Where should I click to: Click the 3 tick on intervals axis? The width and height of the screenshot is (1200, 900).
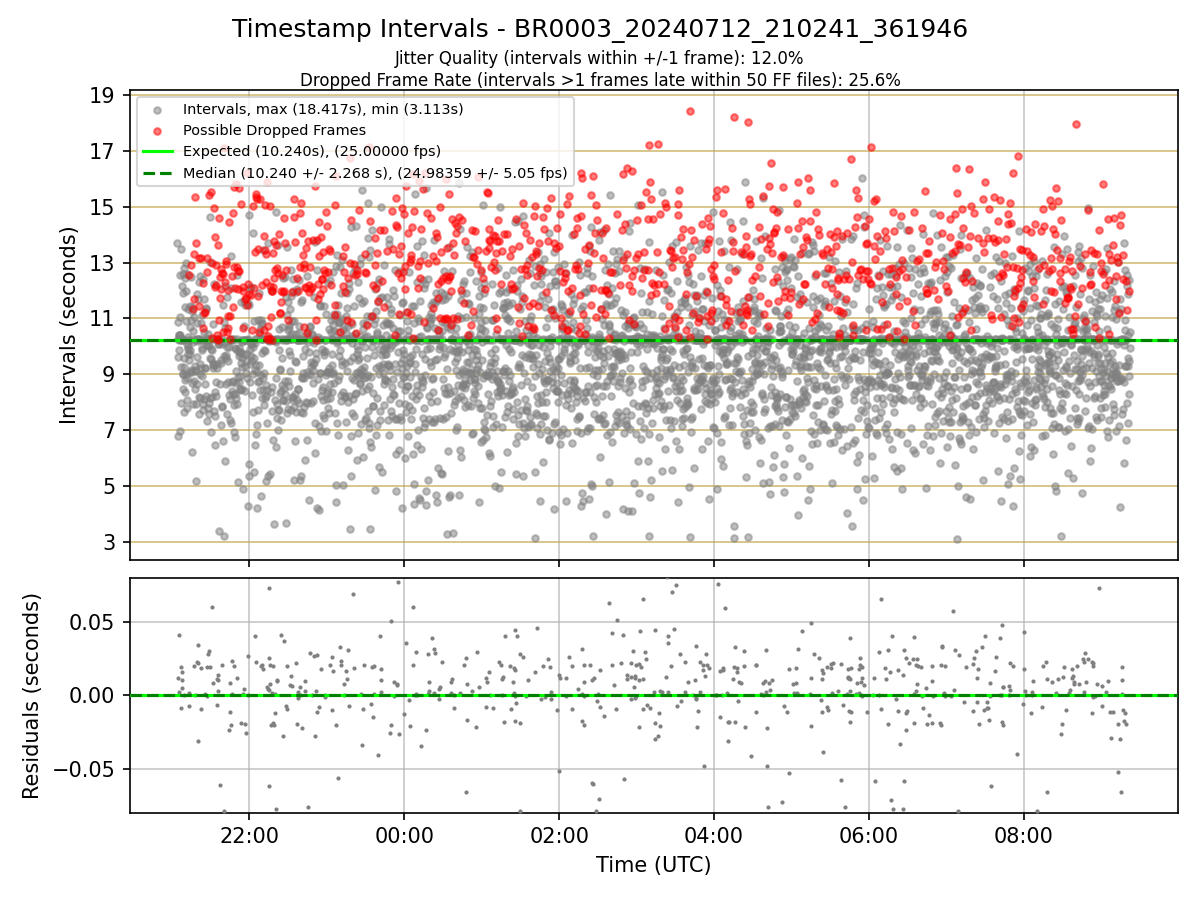click(x=108, y=543)
